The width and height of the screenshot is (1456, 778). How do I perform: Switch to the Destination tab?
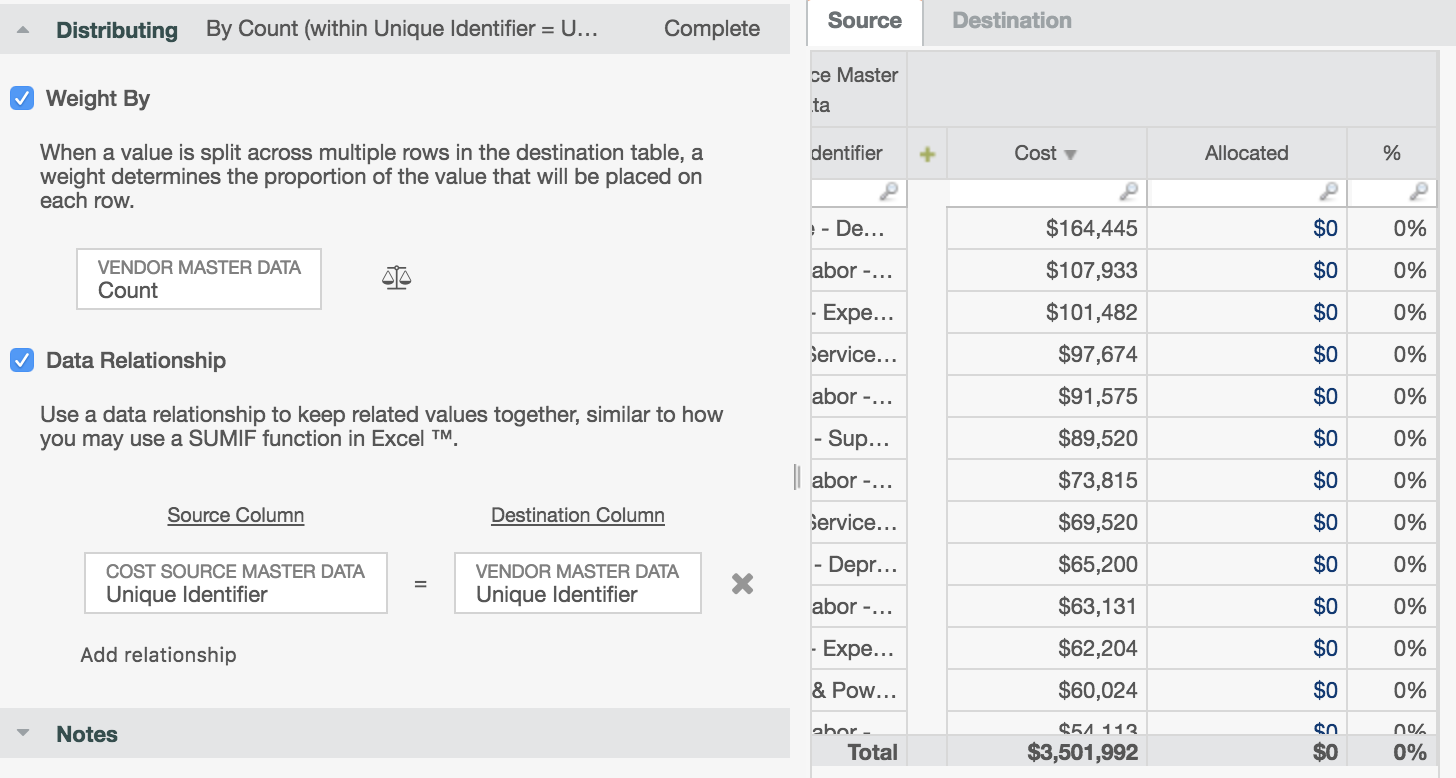[x=1012, y=21]
